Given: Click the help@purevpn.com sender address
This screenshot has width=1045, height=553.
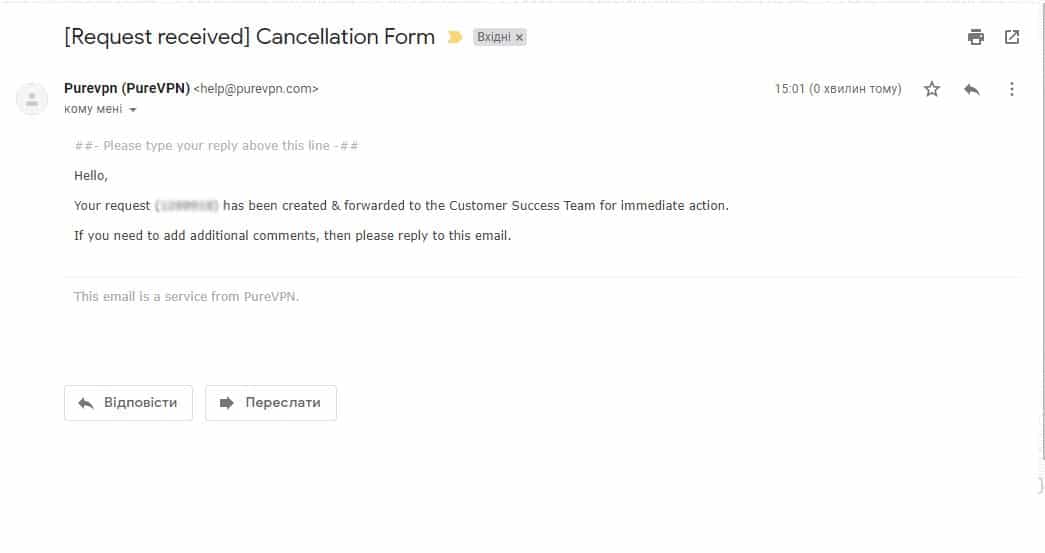Looking at the screenshot, I should [x=256, y=89].
